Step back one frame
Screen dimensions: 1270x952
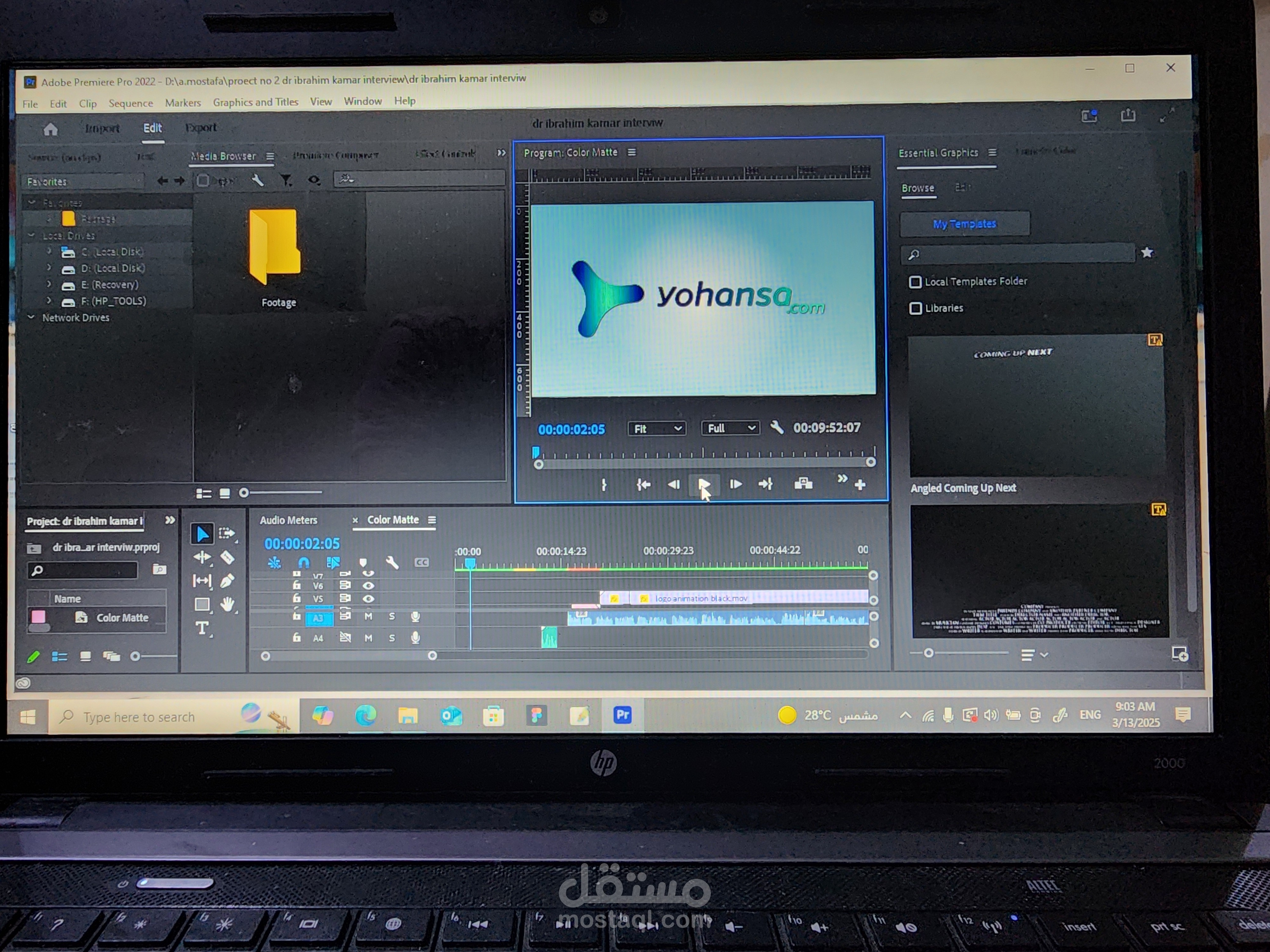pyautogui.click(x=673, y=485)
